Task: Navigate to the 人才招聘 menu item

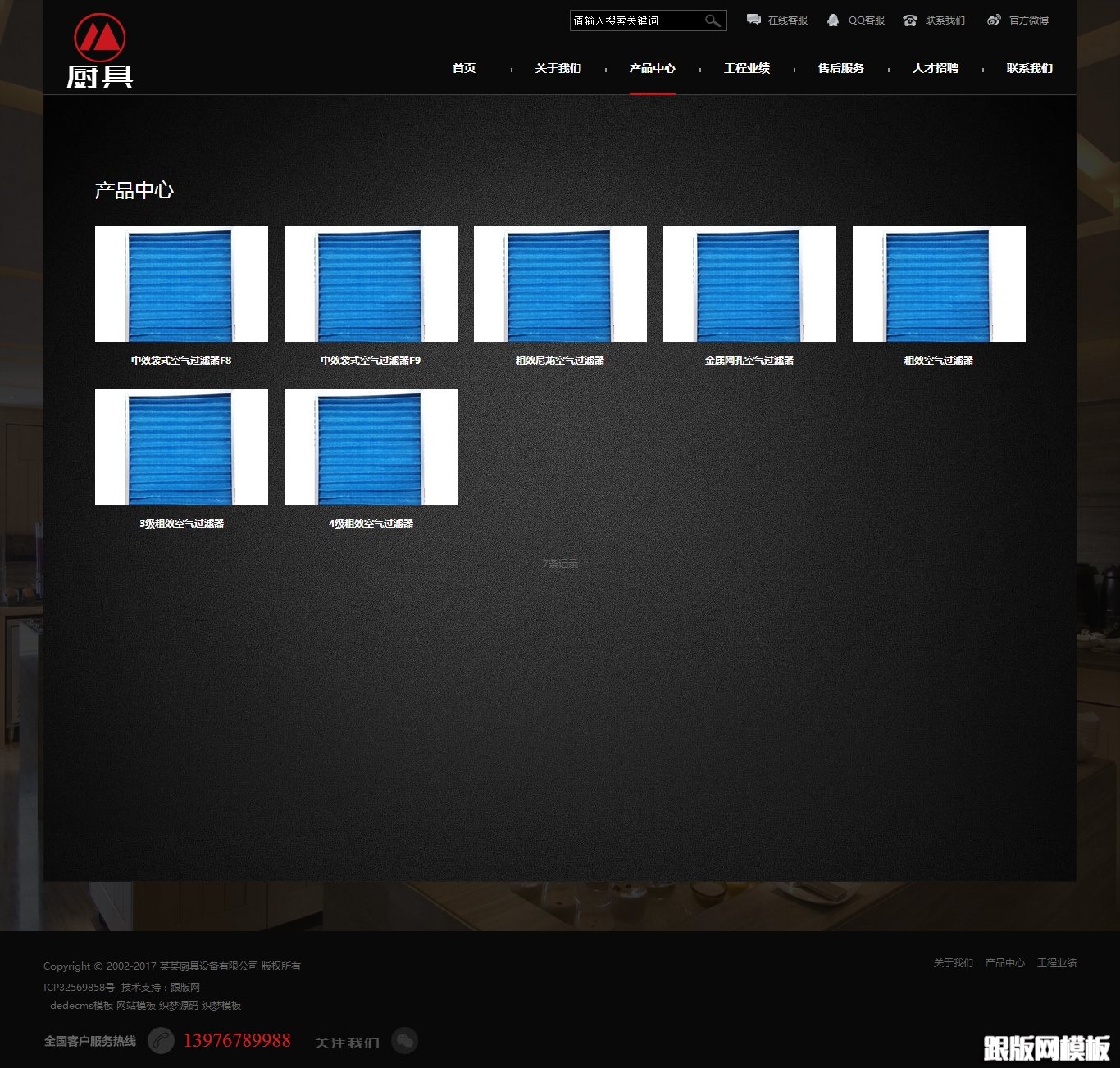Action: pyautogui.click(x=936, y=68)
